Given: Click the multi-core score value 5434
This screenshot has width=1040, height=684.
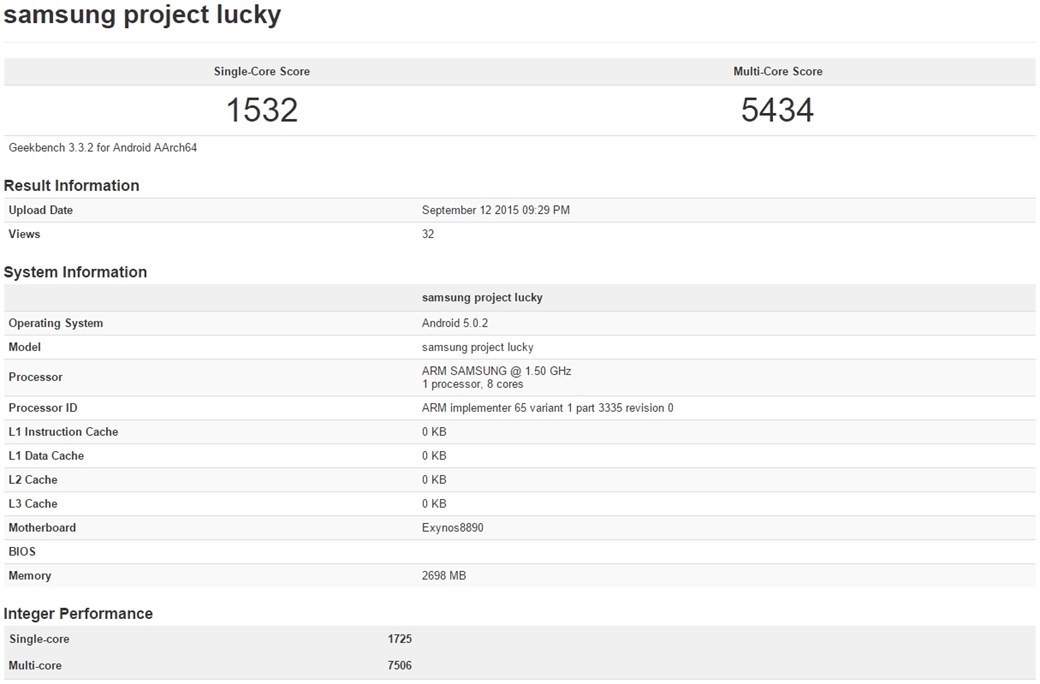Looking at the screenshot, I should [777, 110].
